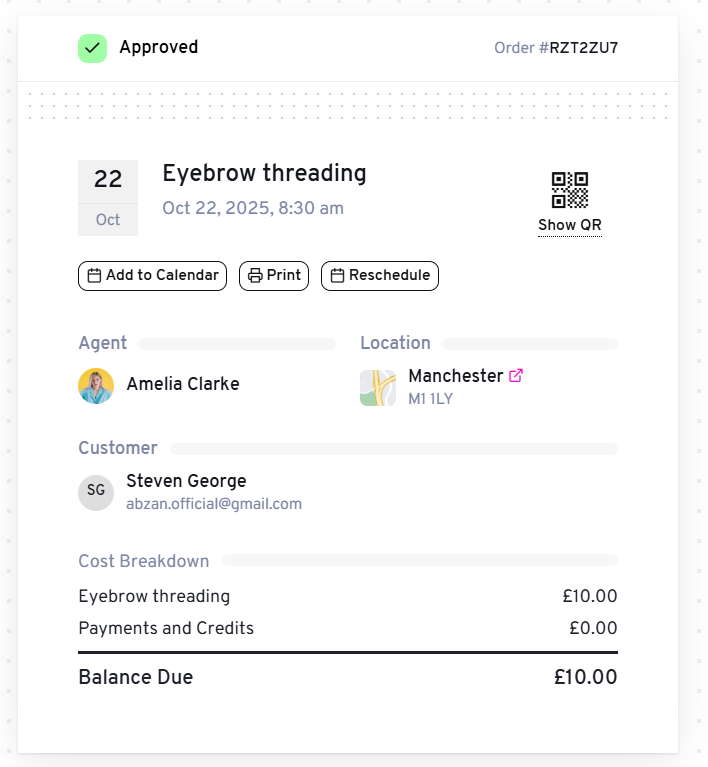The height and width of the screenshot is (767, 708).
Task: Click the Manchester map thumbnail
Action: (x=378, y=387)
